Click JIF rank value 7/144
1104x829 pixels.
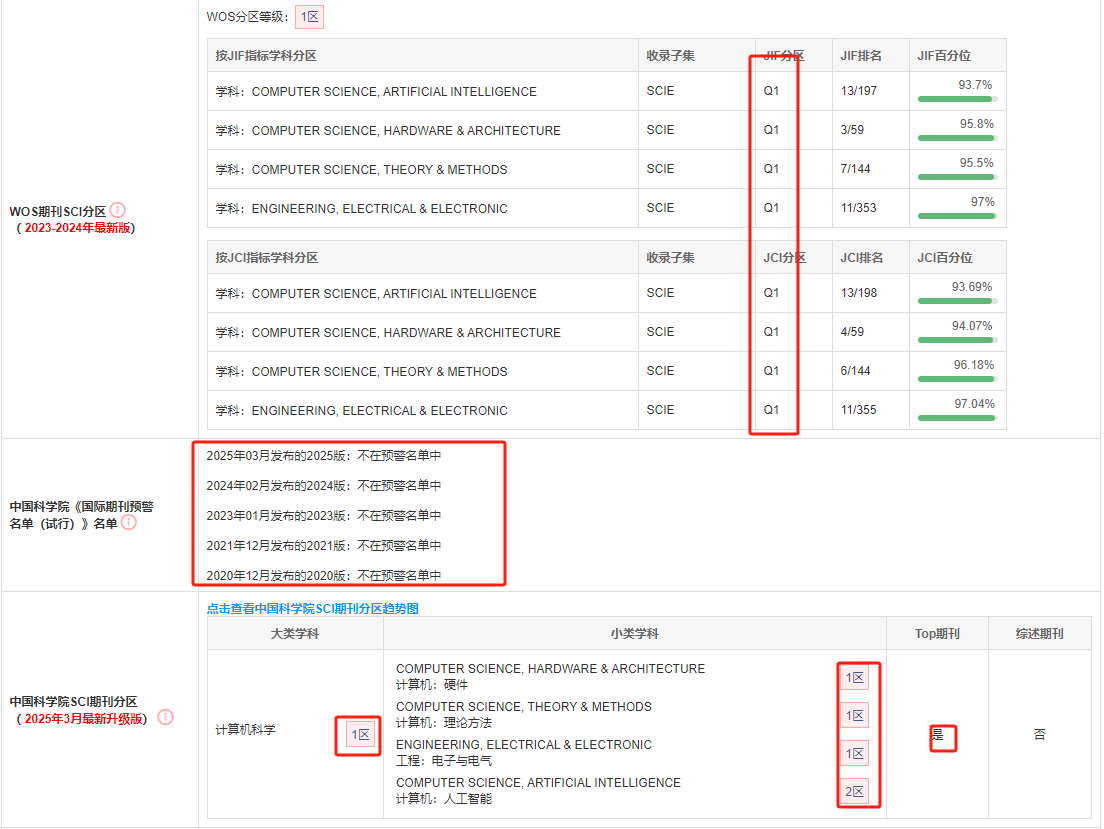[855, 169]
